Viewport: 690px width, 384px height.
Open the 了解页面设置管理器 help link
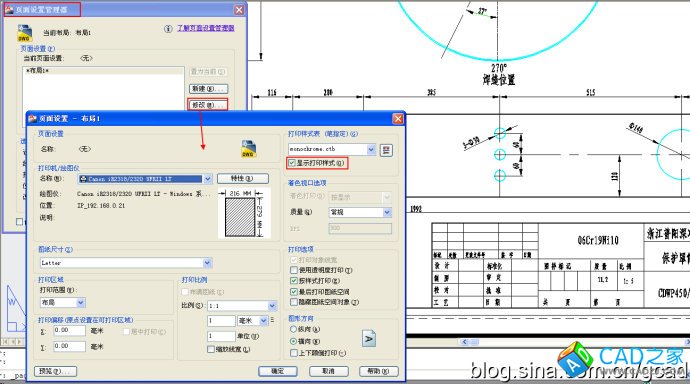pyautogui.click(x=206, y=28)
